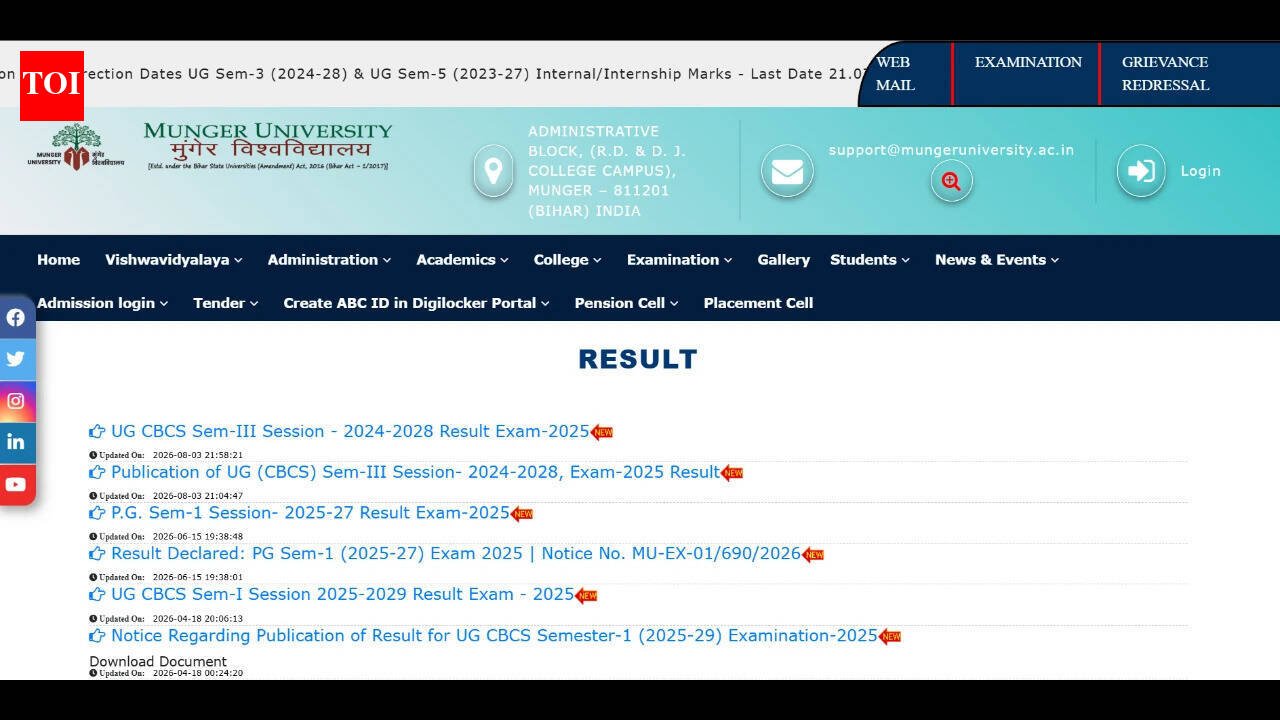Open the Examination nav dropdown
1280x720 pixels.
(x=679, y=259)
